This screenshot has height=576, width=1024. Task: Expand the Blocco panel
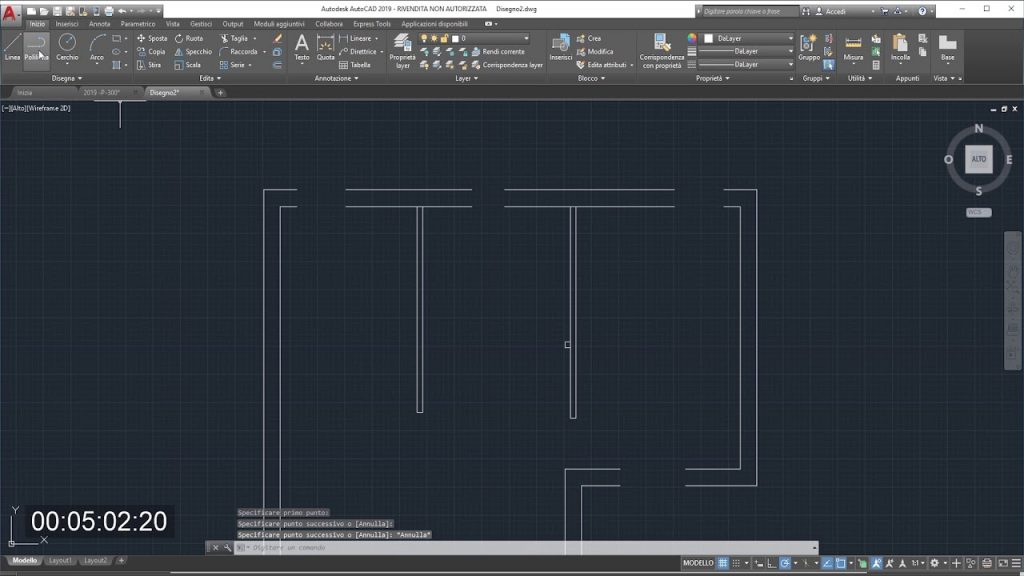point(591,78)
